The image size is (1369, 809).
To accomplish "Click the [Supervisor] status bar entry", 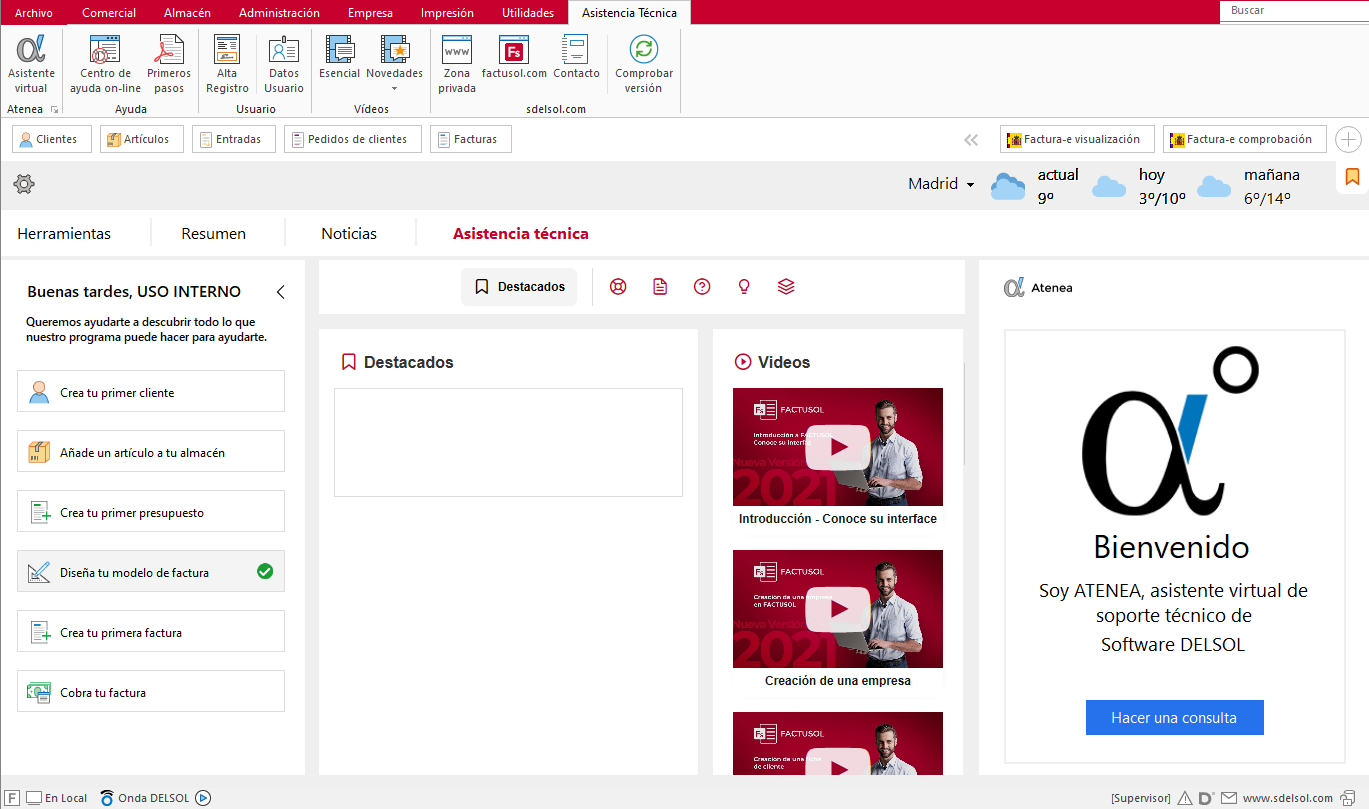I will coord(1140,798).
